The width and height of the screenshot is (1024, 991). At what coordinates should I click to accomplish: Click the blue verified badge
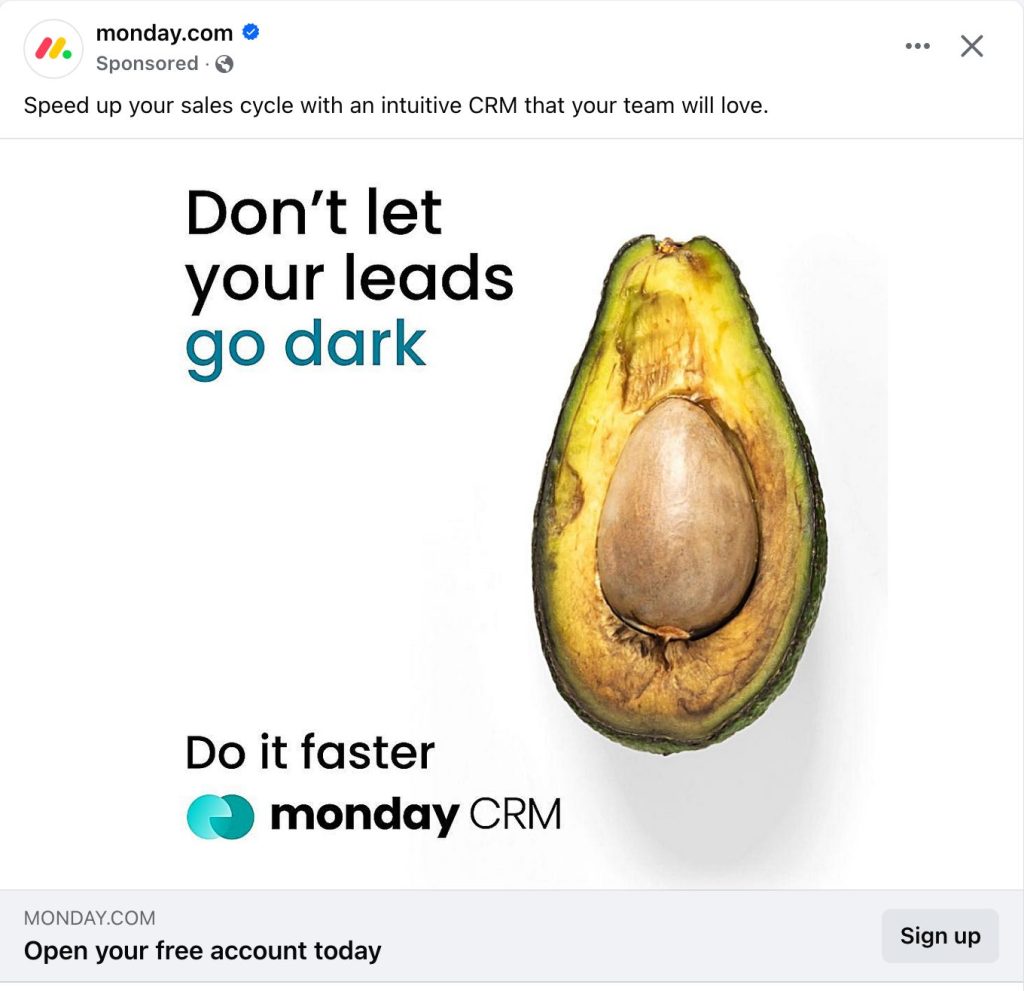pyautogui.click(x=251, y=31)
